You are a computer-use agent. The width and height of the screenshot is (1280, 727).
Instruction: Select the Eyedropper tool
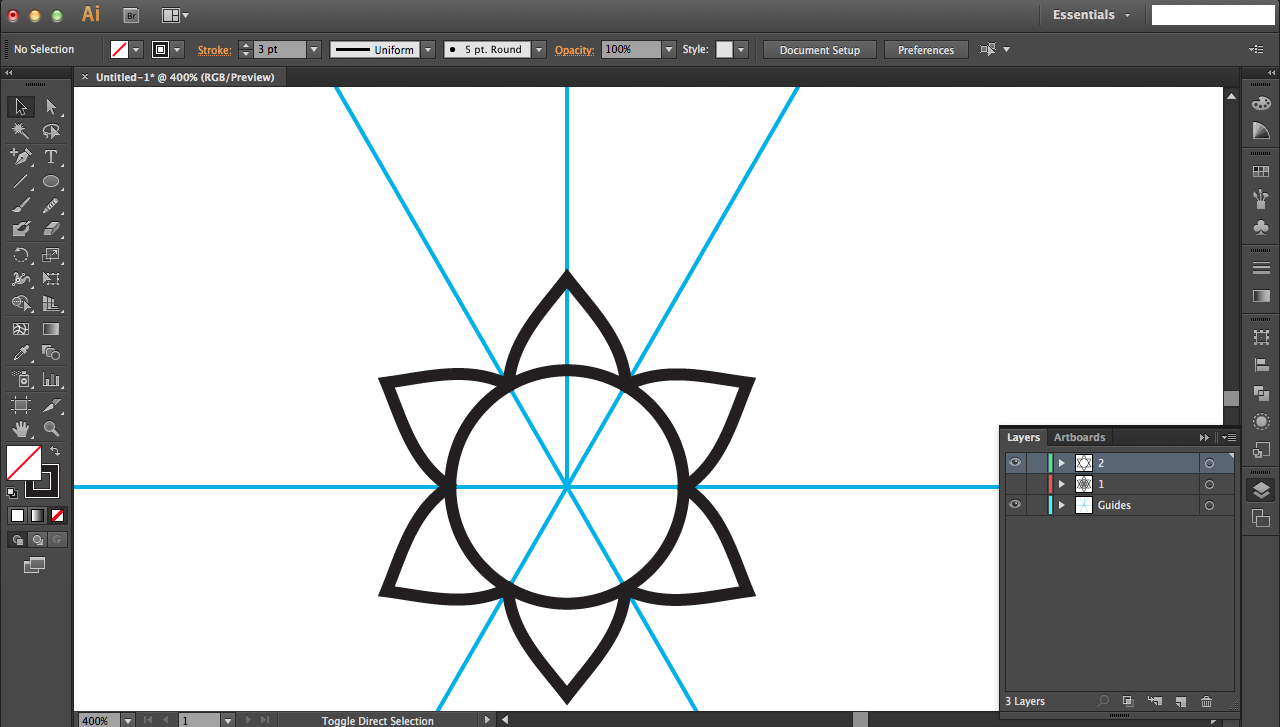click(21, 354)
